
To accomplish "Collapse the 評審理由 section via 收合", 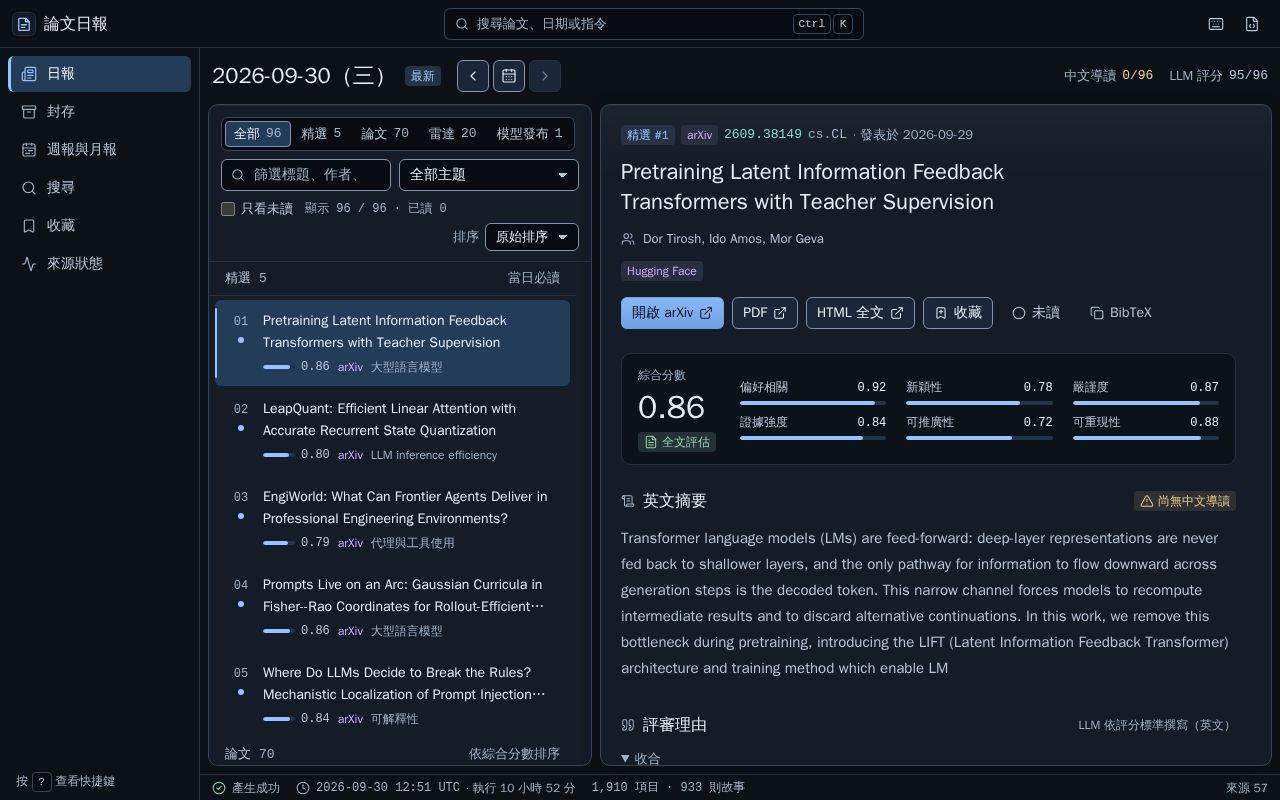I will click(641, 759).
